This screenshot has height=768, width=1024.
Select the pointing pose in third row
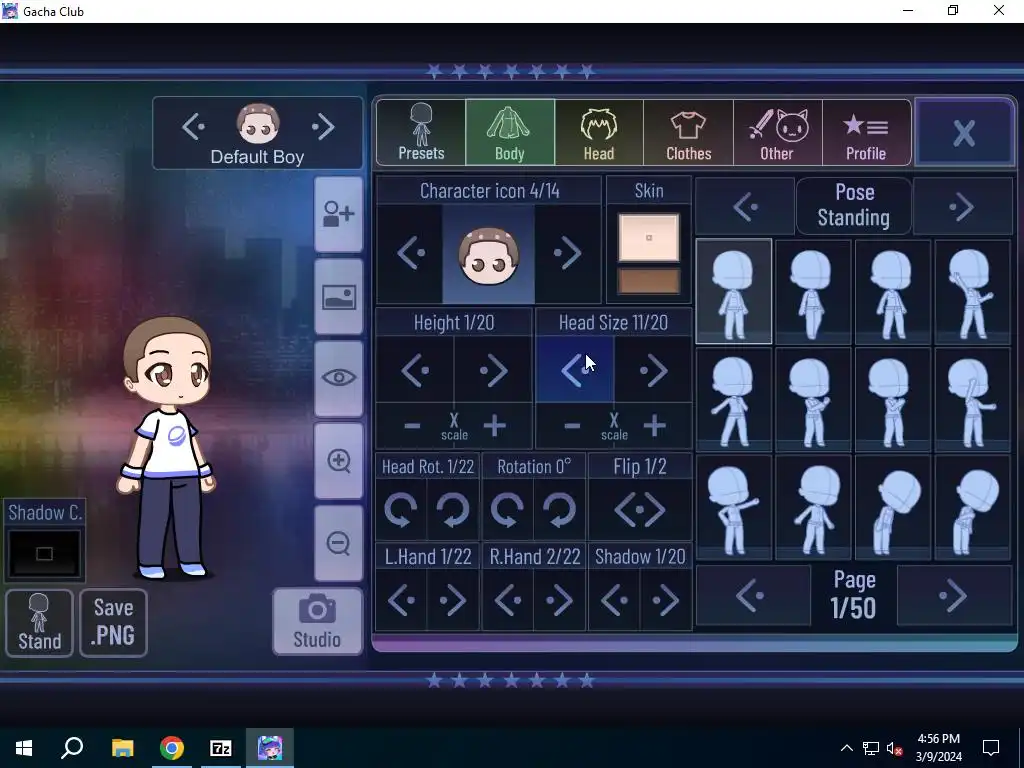pyautogui.click(x=733, y=508)
